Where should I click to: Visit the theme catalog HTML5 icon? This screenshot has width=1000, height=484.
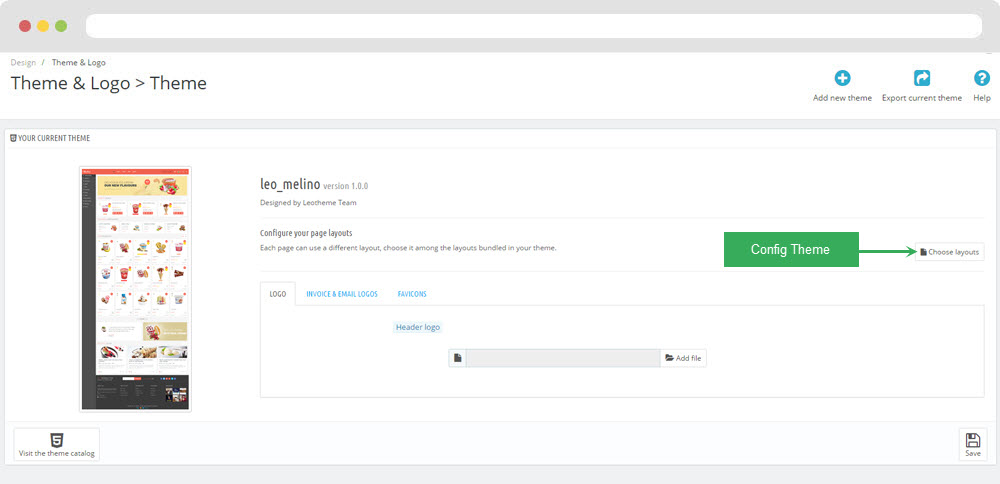click(57, 440)
